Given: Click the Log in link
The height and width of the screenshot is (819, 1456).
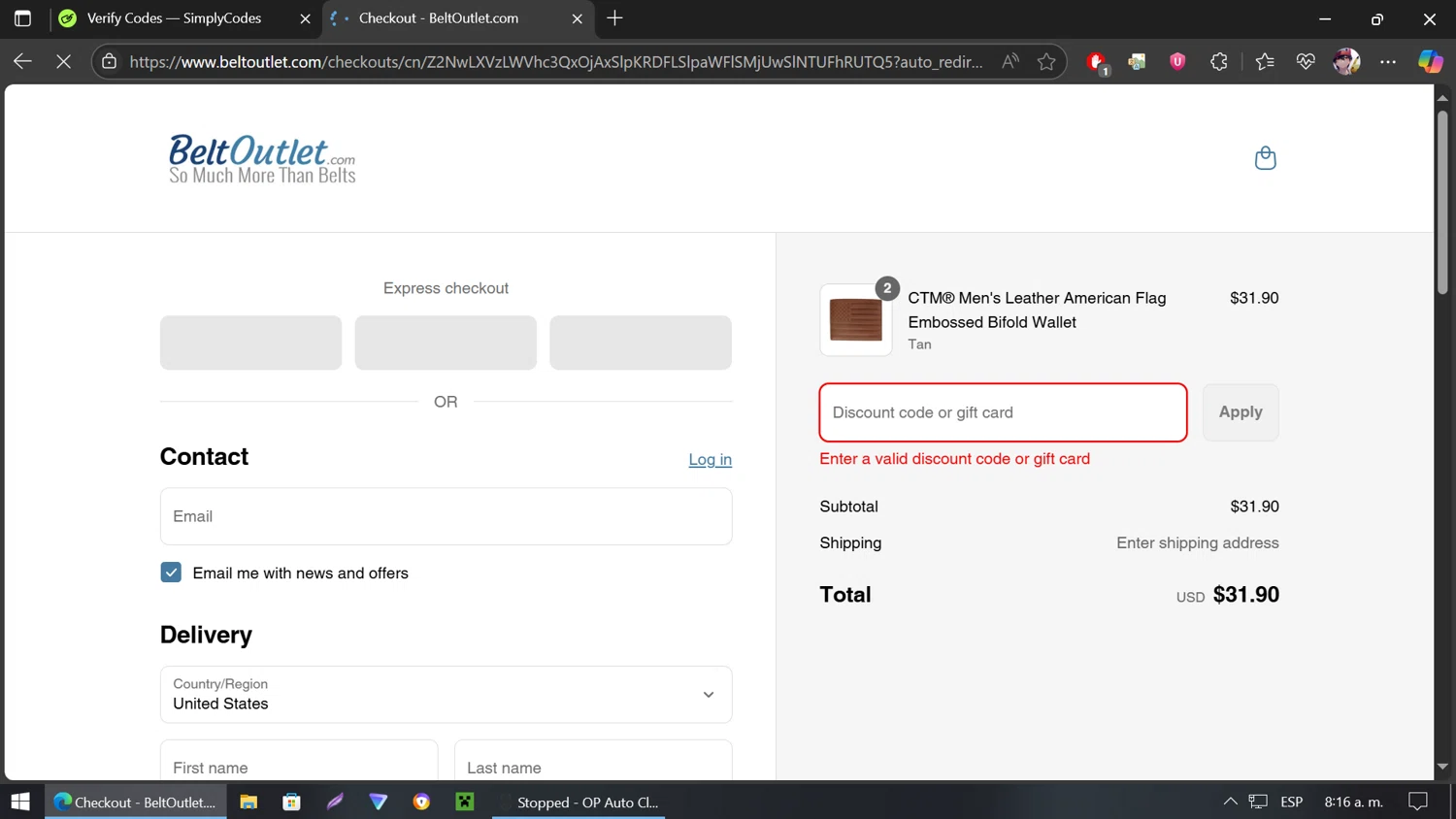Looking at the screenshot, I should pos(710,459).
